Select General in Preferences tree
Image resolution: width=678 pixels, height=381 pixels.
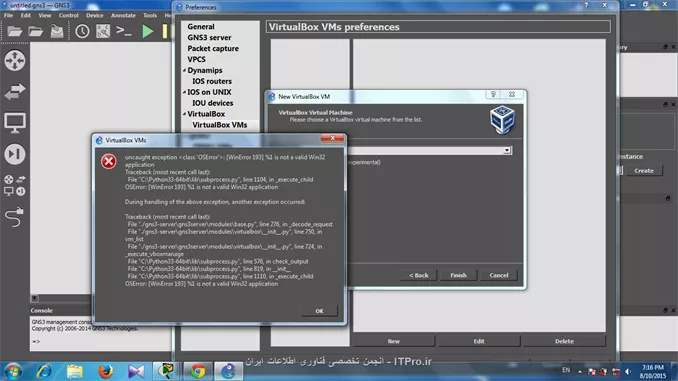tap(201, 26)
